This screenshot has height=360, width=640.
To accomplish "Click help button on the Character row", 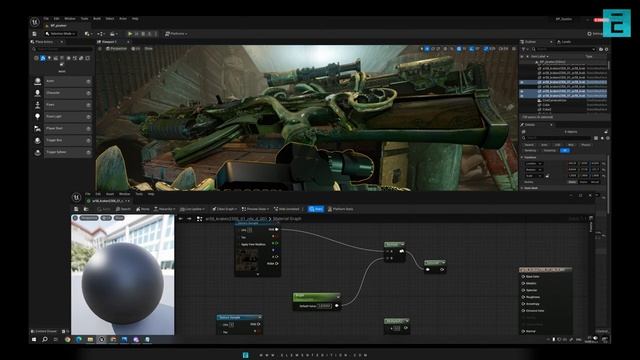I will click(88, 93).
